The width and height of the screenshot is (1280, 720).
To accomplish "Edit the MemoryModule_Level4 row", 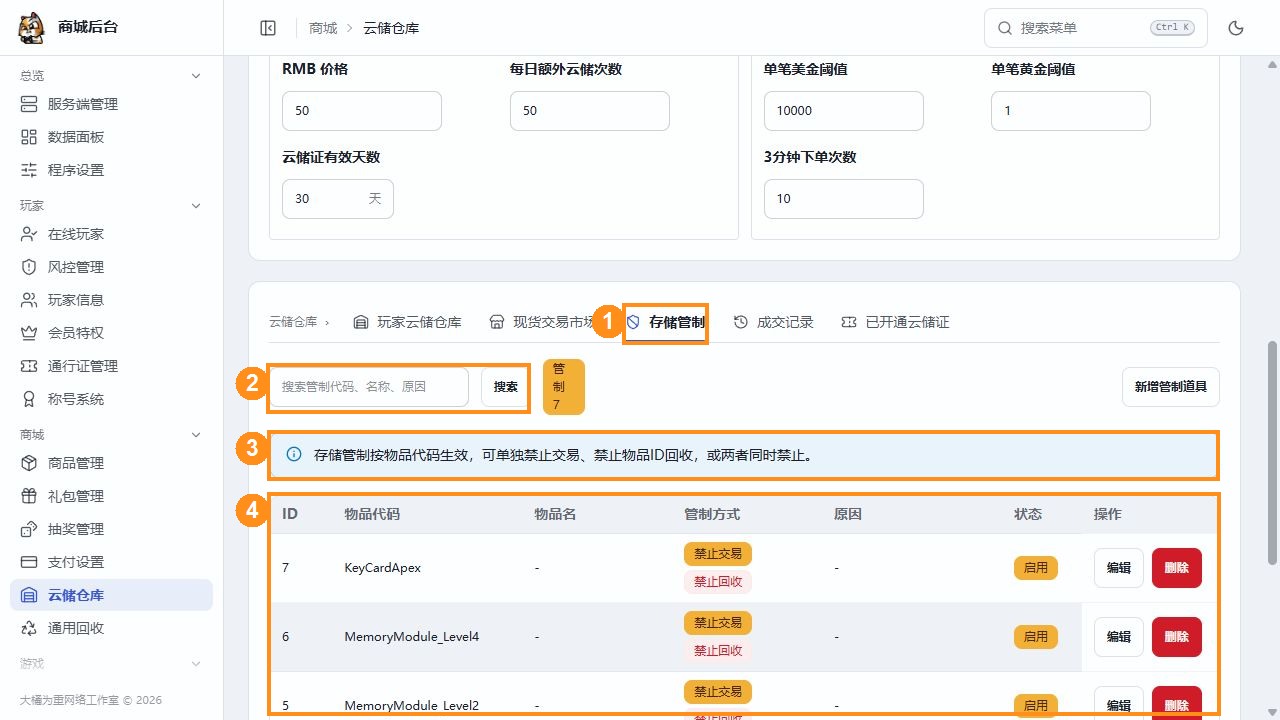I will [1119, 637].
